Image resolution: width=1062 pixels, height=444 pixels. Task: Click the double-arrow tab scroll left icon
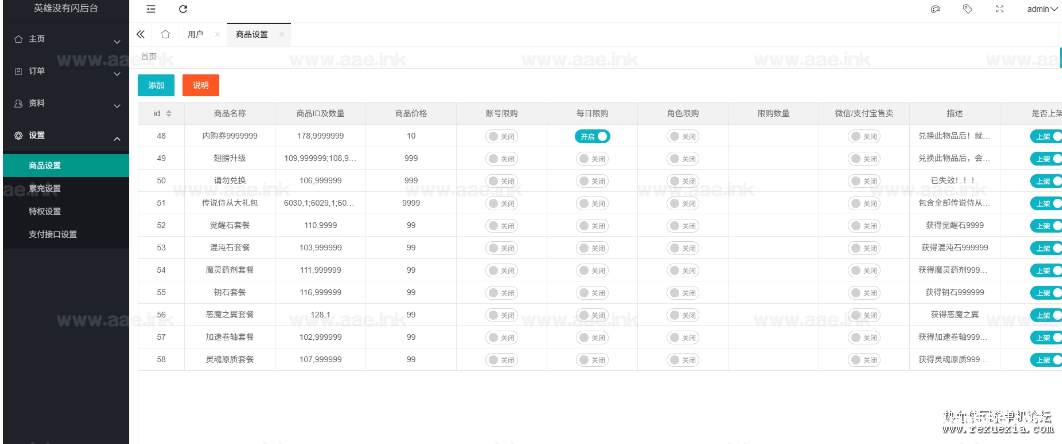[x=140, y=34]
